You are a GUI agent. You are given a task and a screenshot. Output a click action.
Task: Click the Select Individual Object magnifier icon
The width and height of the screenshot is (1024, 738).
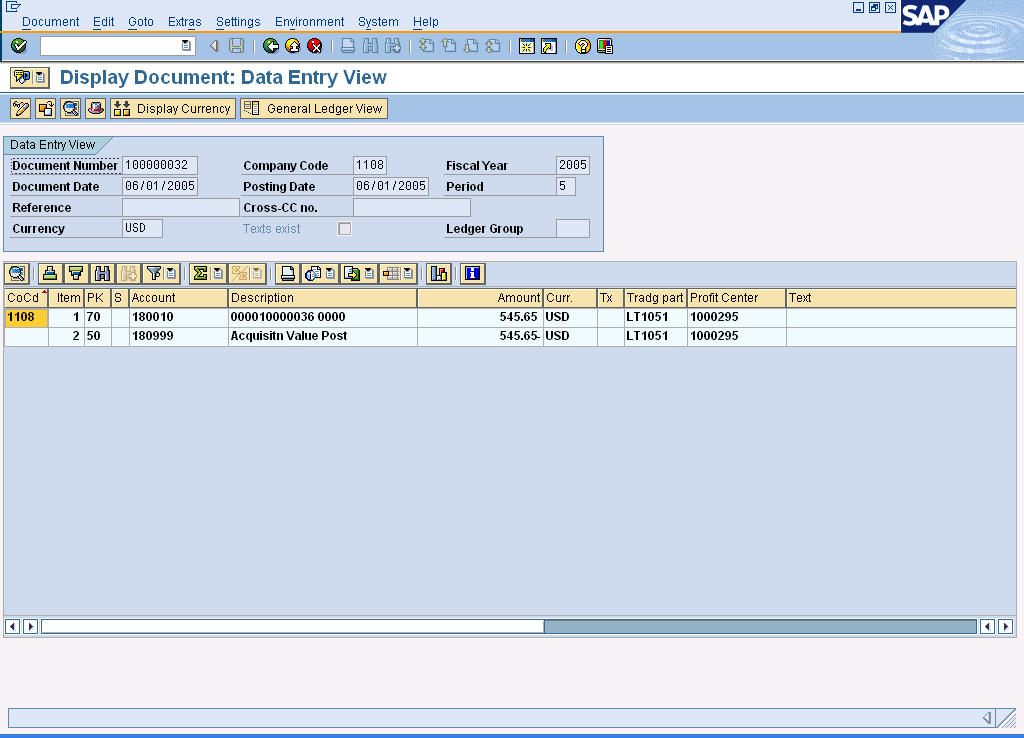pyautogui.click(x=71, y=108)
